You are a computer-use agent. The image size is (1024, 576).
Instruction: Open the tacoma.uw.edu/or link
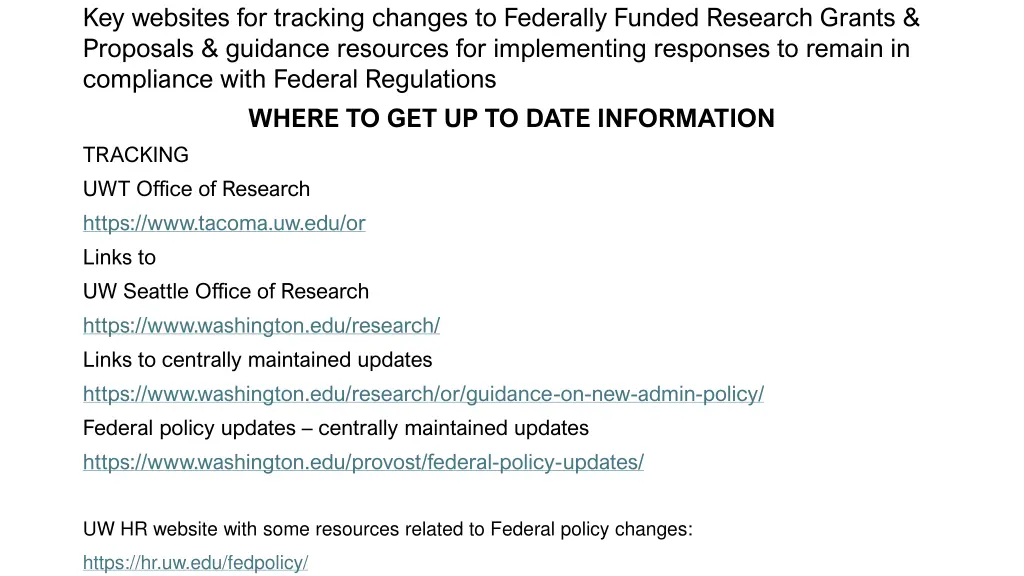coord(224,223)
